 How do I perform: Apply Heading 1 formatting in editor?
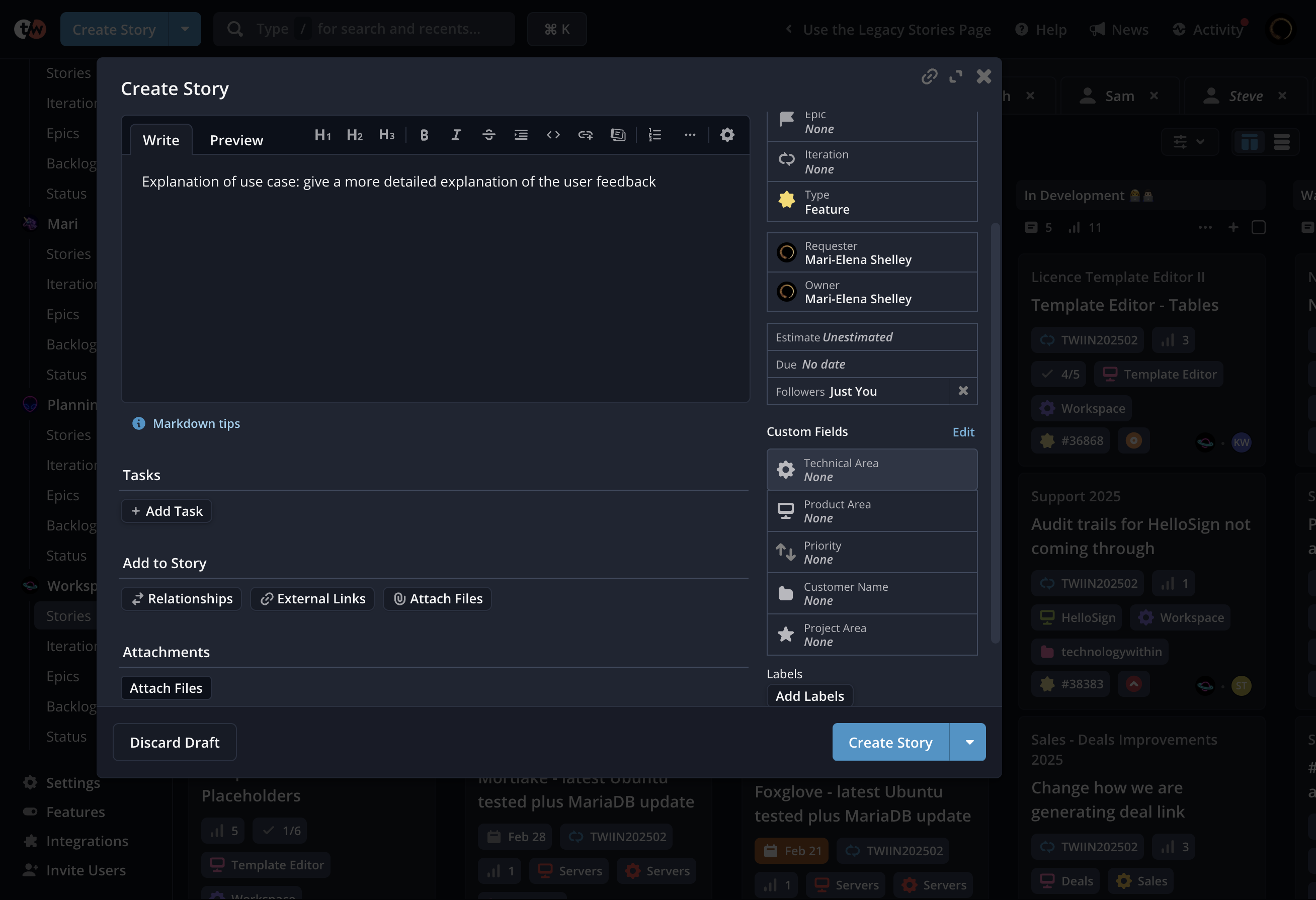pos(322,135)
